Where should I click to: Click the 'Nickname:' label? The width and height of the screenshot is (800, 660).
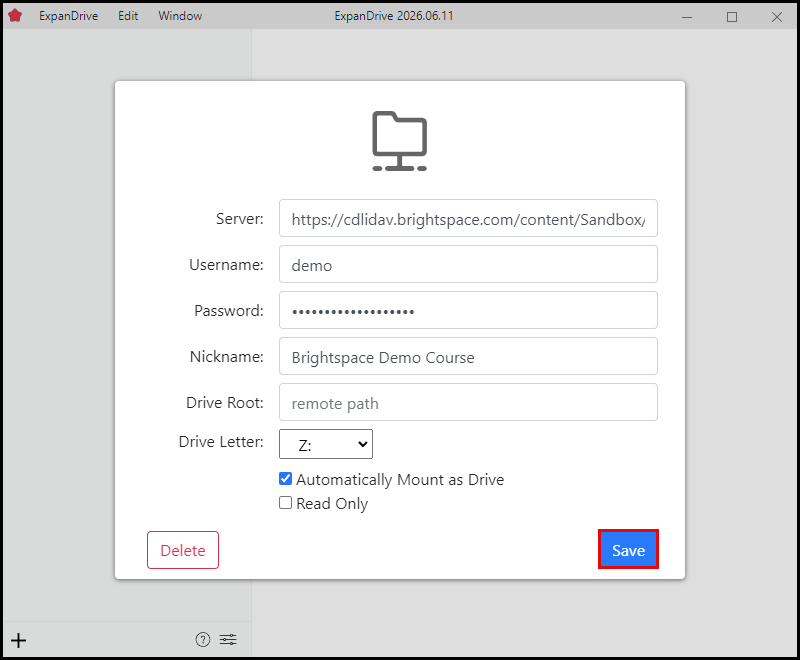click(x=227, y=357)
